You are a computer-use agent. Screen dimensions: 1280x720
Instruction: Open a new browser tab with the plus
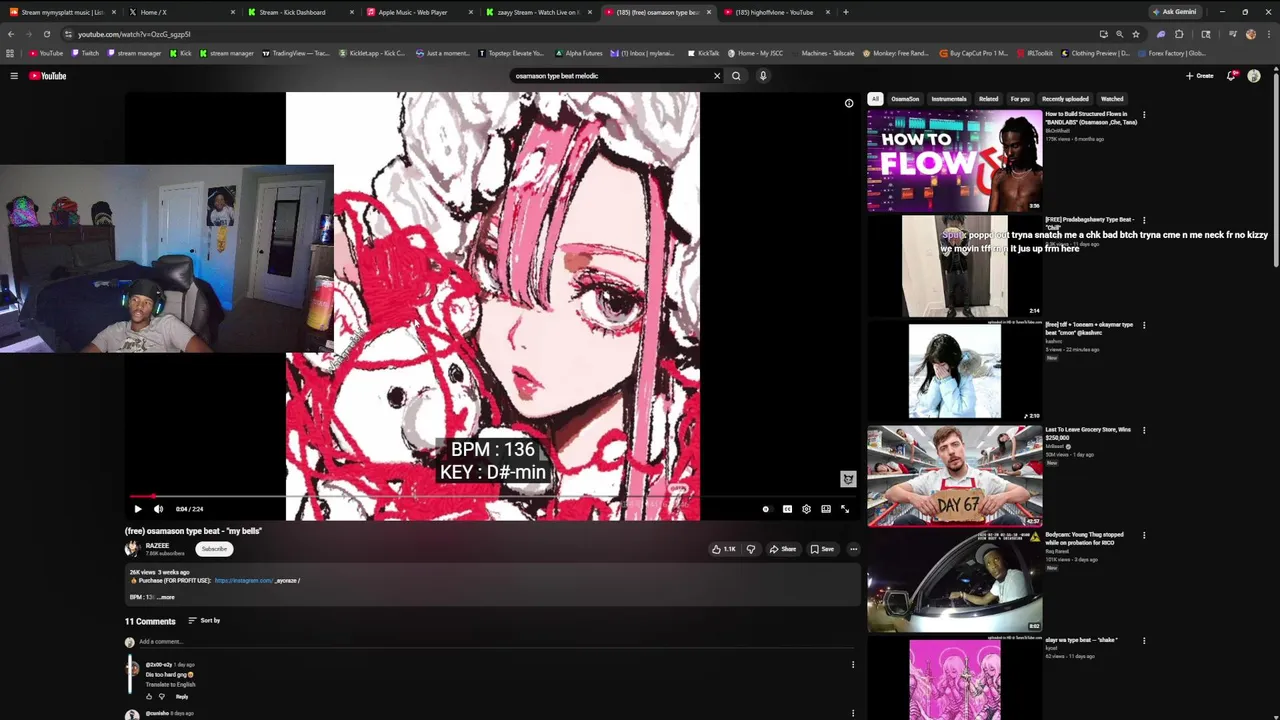point(846,12)
